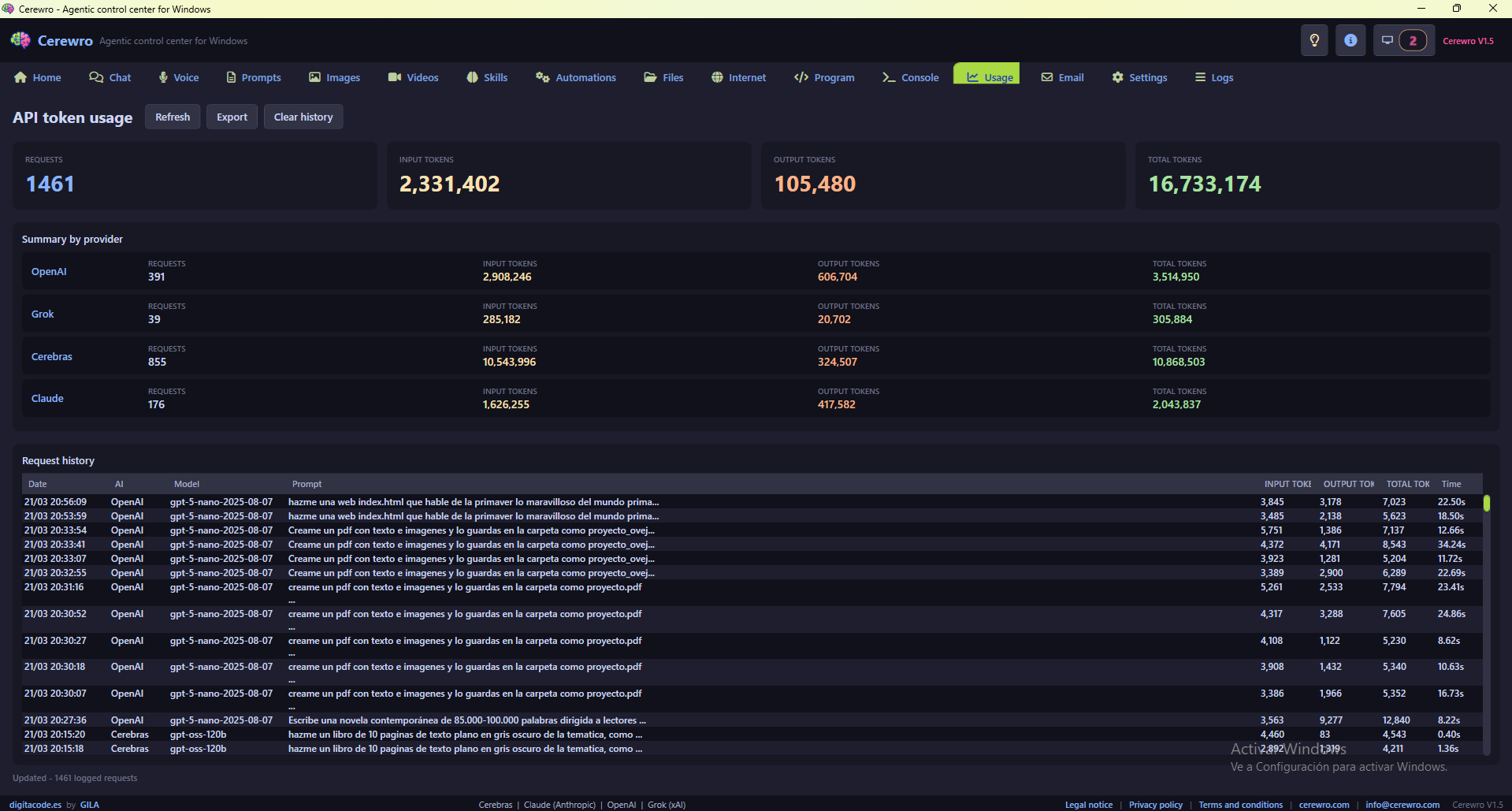Open the Logs tab
Image resolution: width=1512 pixels, height=811 pixels.
(1213, 77)
